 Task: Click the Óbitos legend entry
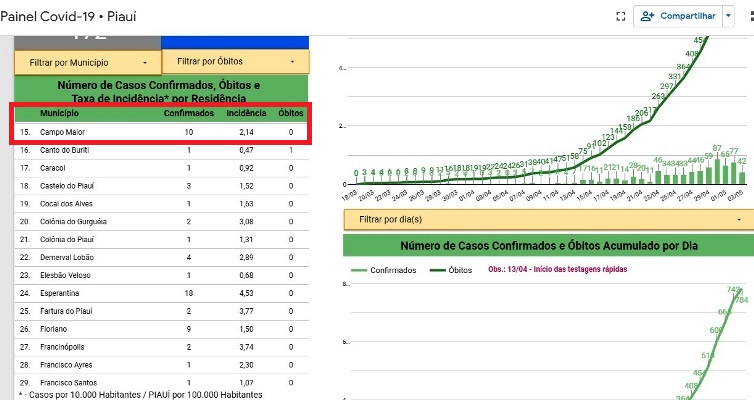[x=451, y=270]
